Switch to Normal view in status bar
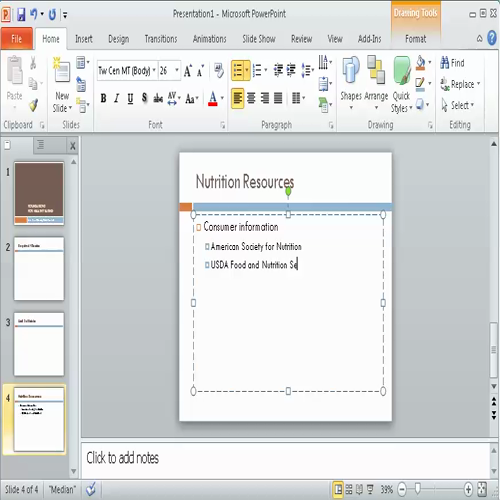500x500 pixels. point(338,489)
